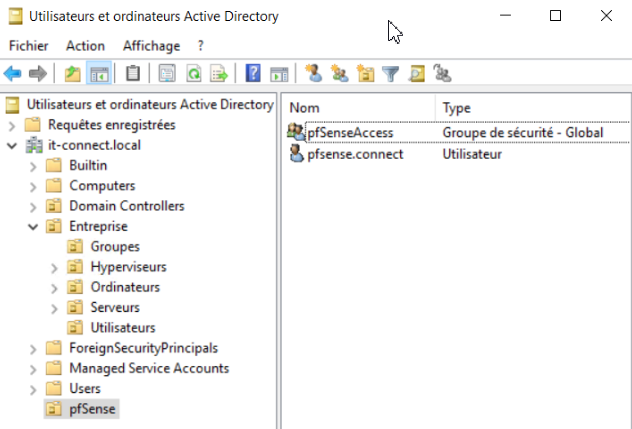Click the pfsense.connect user icon
The image size is (632, 429).
click(x=296, y=154)
